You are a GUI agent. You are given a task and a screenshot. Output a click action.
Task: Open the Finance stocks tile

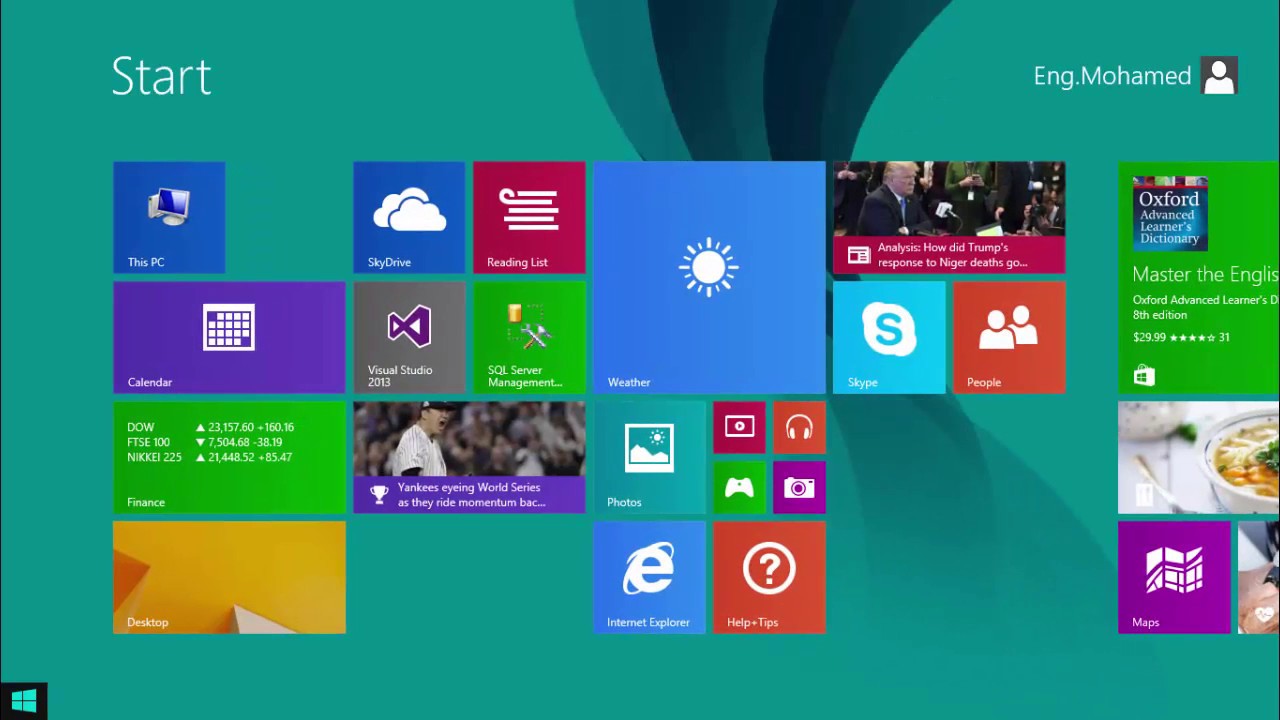coord(229,457)
